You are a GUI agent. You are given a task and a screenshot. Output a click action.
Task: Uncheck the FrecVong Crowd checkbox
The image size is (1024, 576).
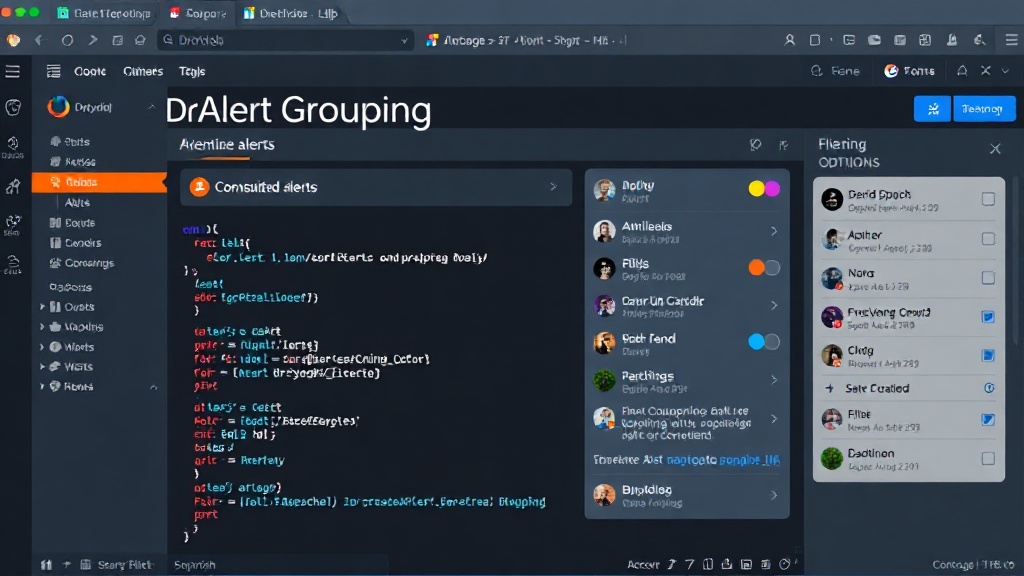click(988, 317)
